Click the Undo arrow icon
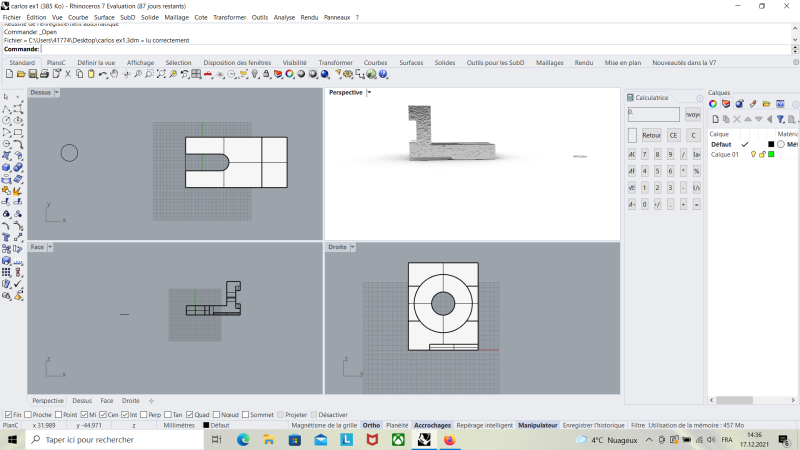 tap(104, 74)
